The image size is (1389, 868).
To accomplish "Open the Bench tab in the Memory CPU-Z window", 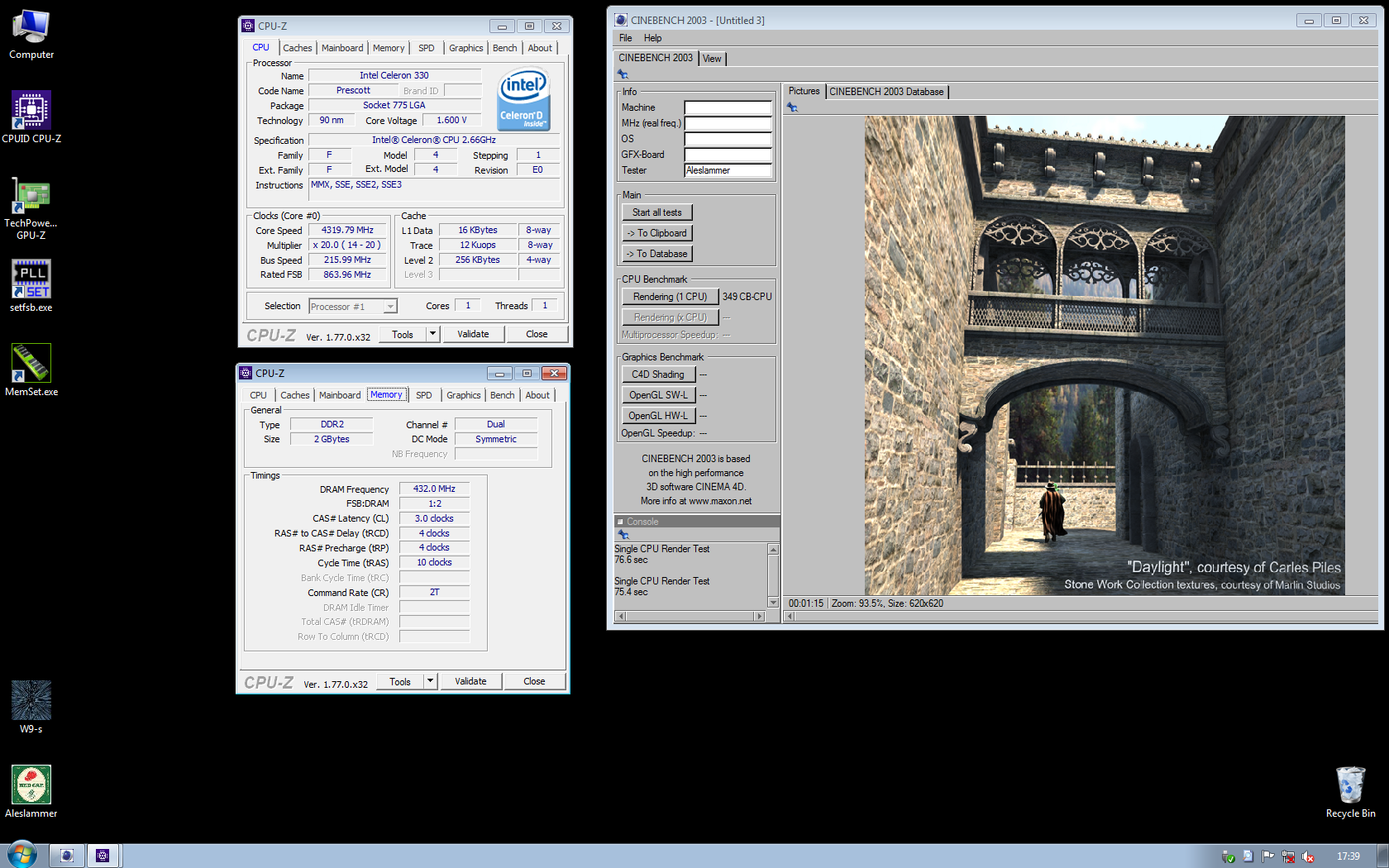I will tap(503, 395).
